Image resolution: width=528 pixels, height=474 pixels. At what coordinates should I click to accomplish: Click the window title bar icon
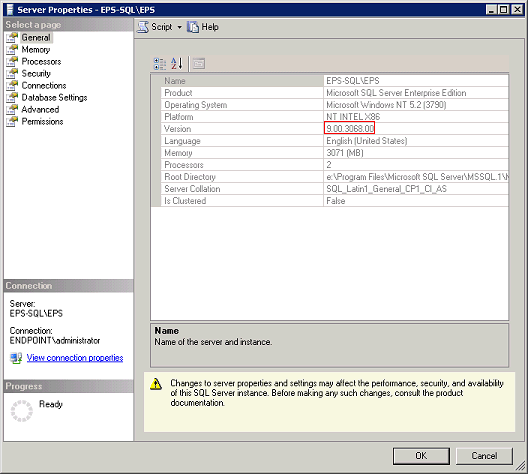10,10
